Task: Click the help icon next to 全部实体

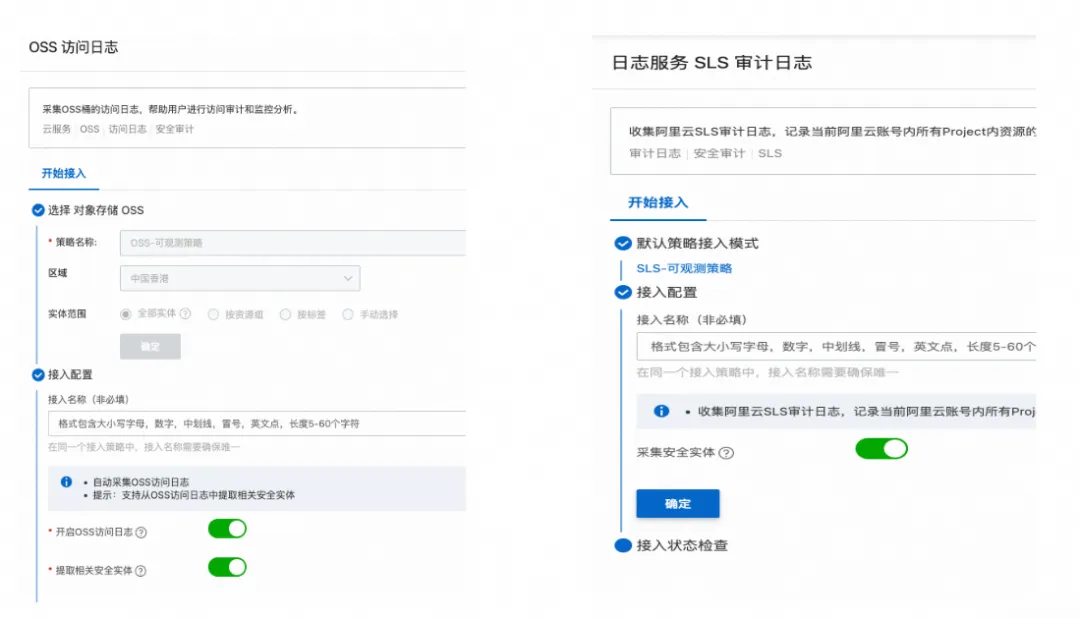Action: (x=185, y=313)
